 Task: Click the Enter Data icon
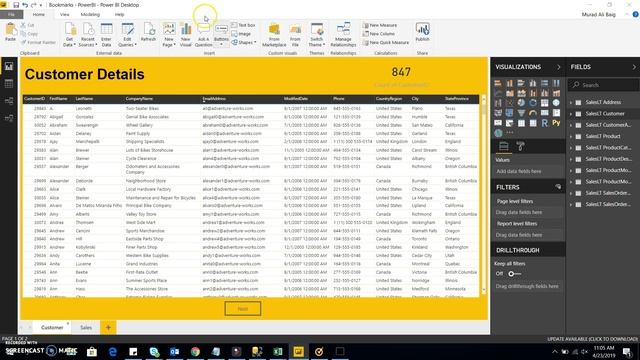[x=106, y=35]
